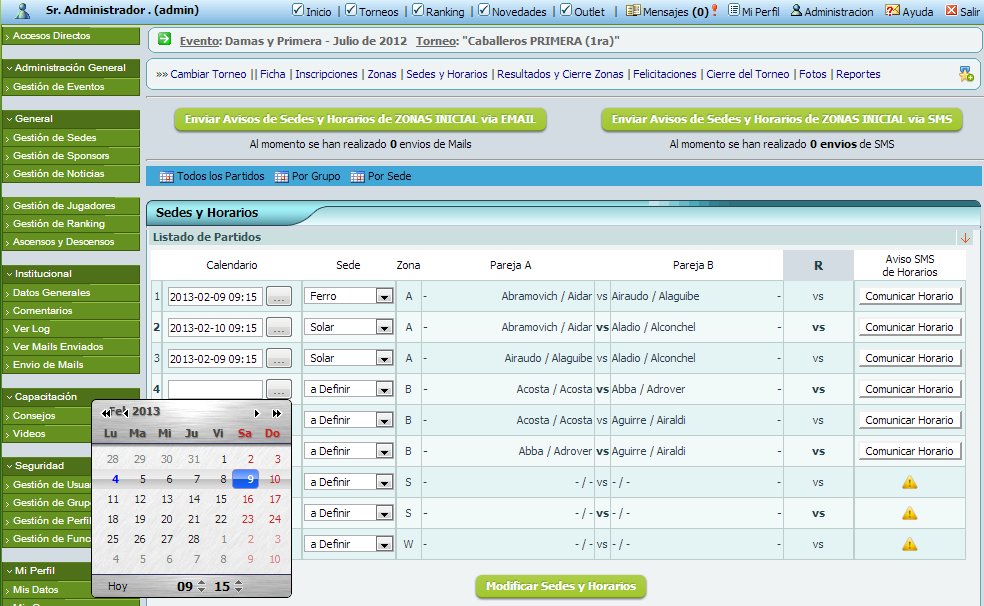Image resolution: width=984 pixels, height=606 pixels.
Task: Filter matches with Por Sede icon
Action: tap(358, 177)
